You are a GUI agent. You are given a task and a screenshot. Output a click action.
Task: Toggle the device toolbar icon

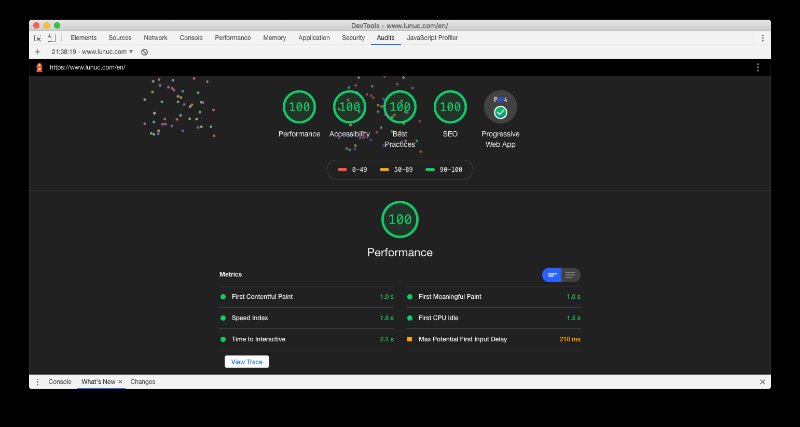(52, 38)
